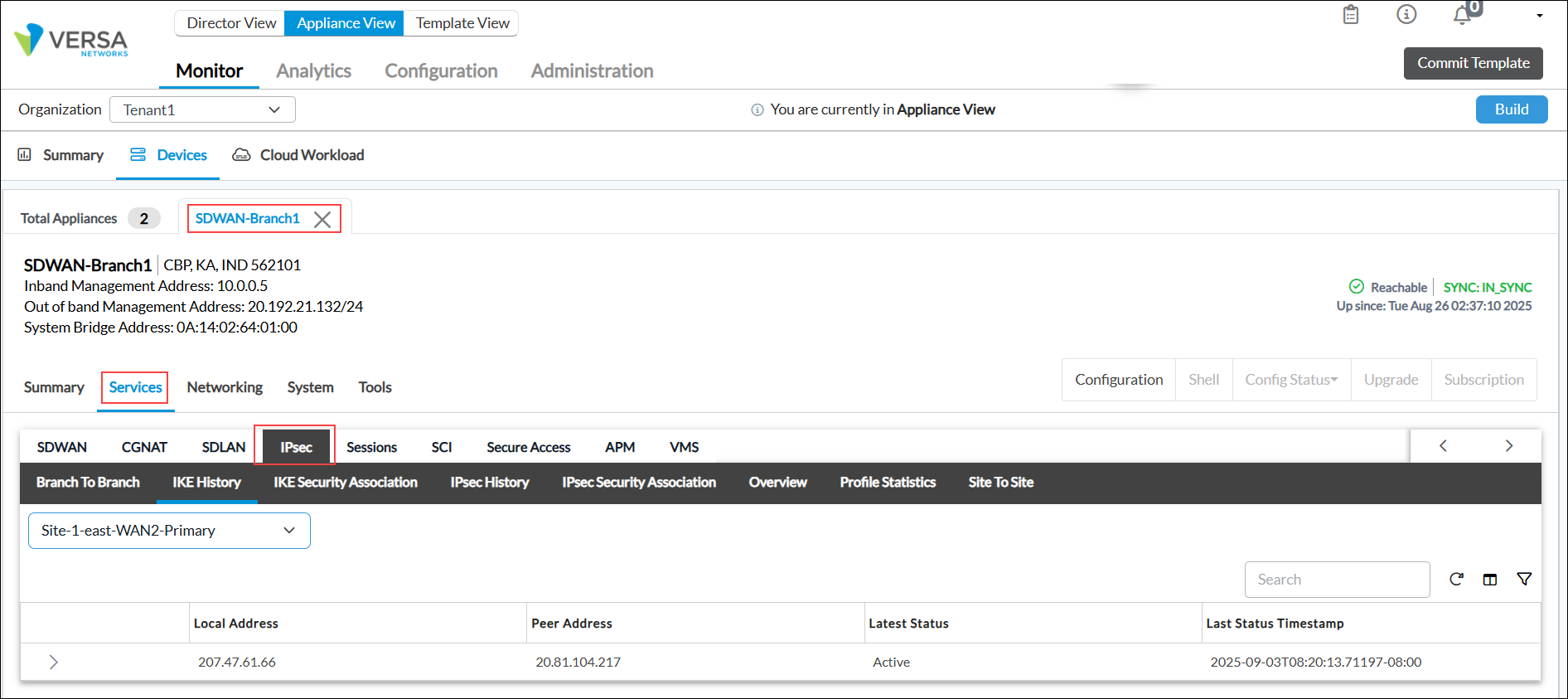Open the System tab
The width and height of the screenshot is (1568, 699).
311,387
